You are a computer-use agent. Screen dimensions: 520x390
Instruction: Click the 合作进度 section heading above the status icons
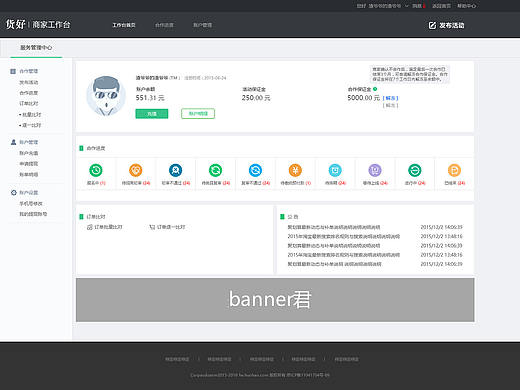[96, 148]
